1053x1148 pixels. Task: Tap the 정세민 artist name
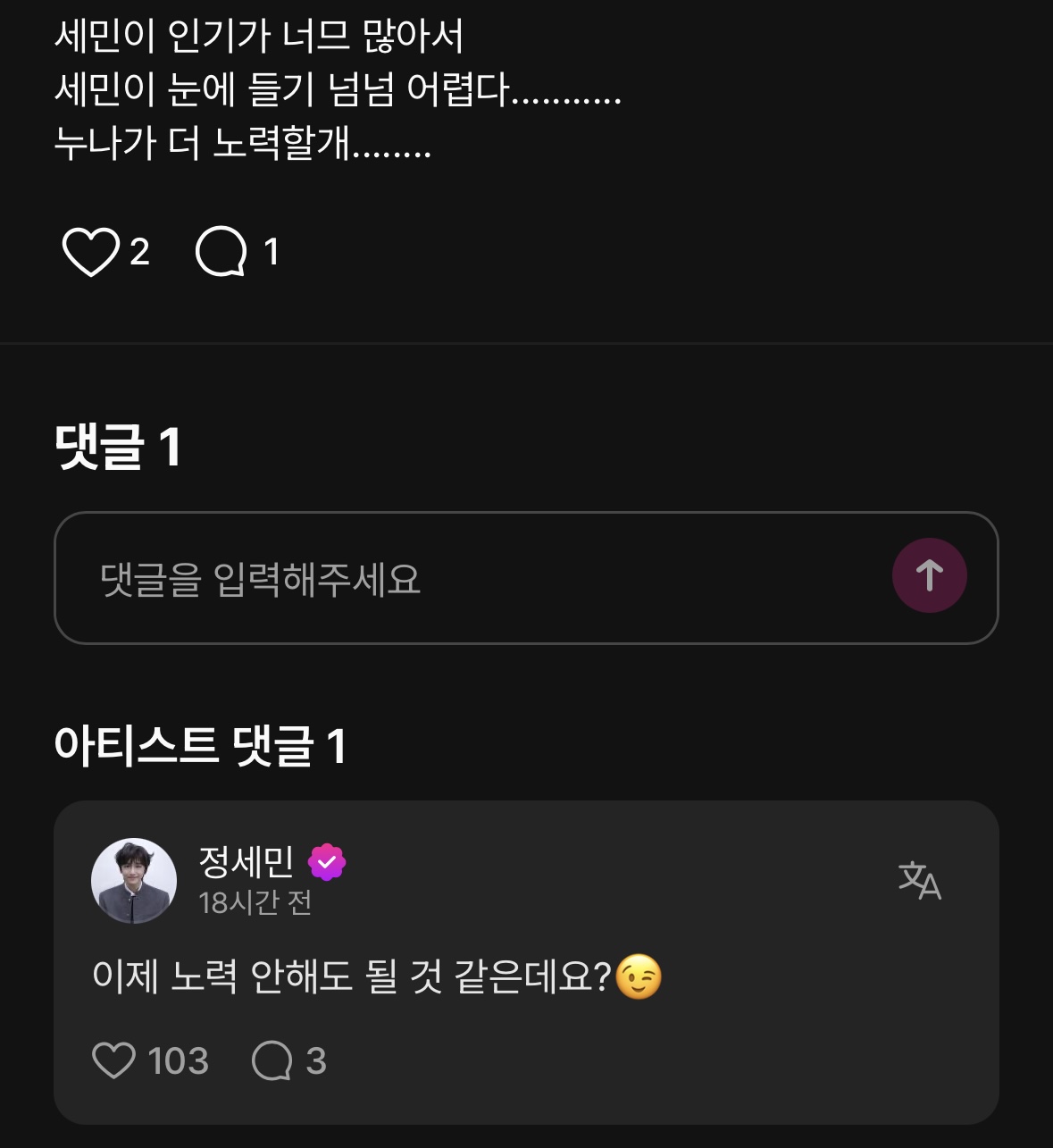pos(247,861)
